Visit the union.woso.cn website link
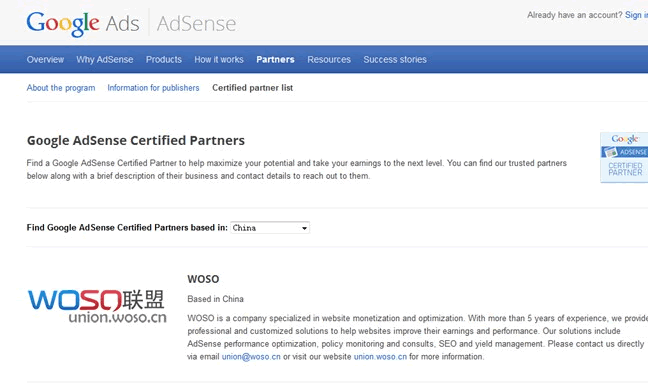 tap(380, 356)
